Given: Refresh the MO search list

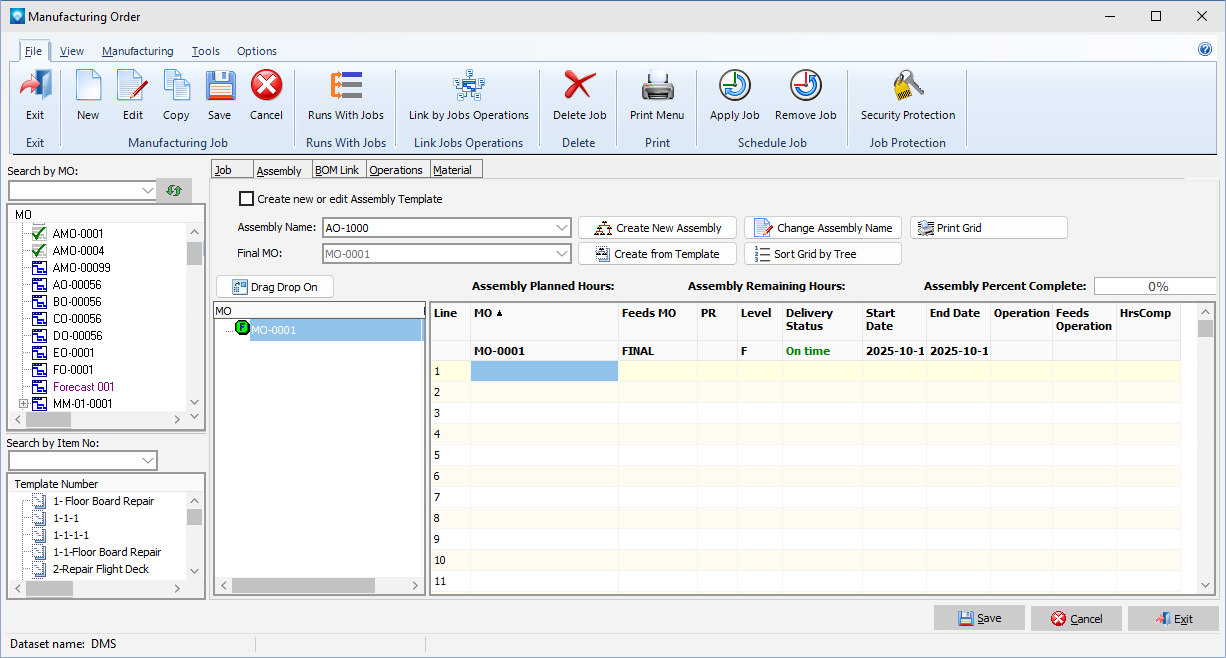Looking at the screenshot, I should point(174,190).
